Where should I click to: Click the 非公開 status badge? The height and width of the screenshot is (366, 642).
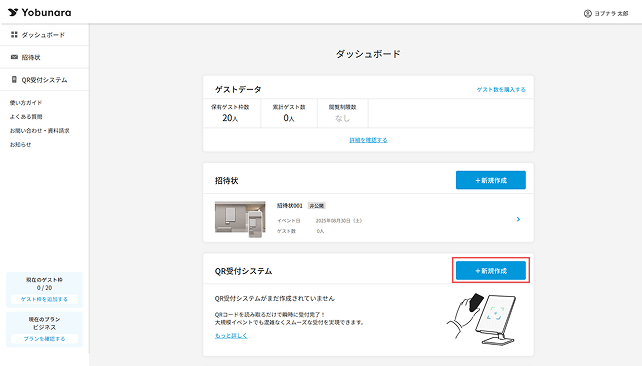coord(316,206)
